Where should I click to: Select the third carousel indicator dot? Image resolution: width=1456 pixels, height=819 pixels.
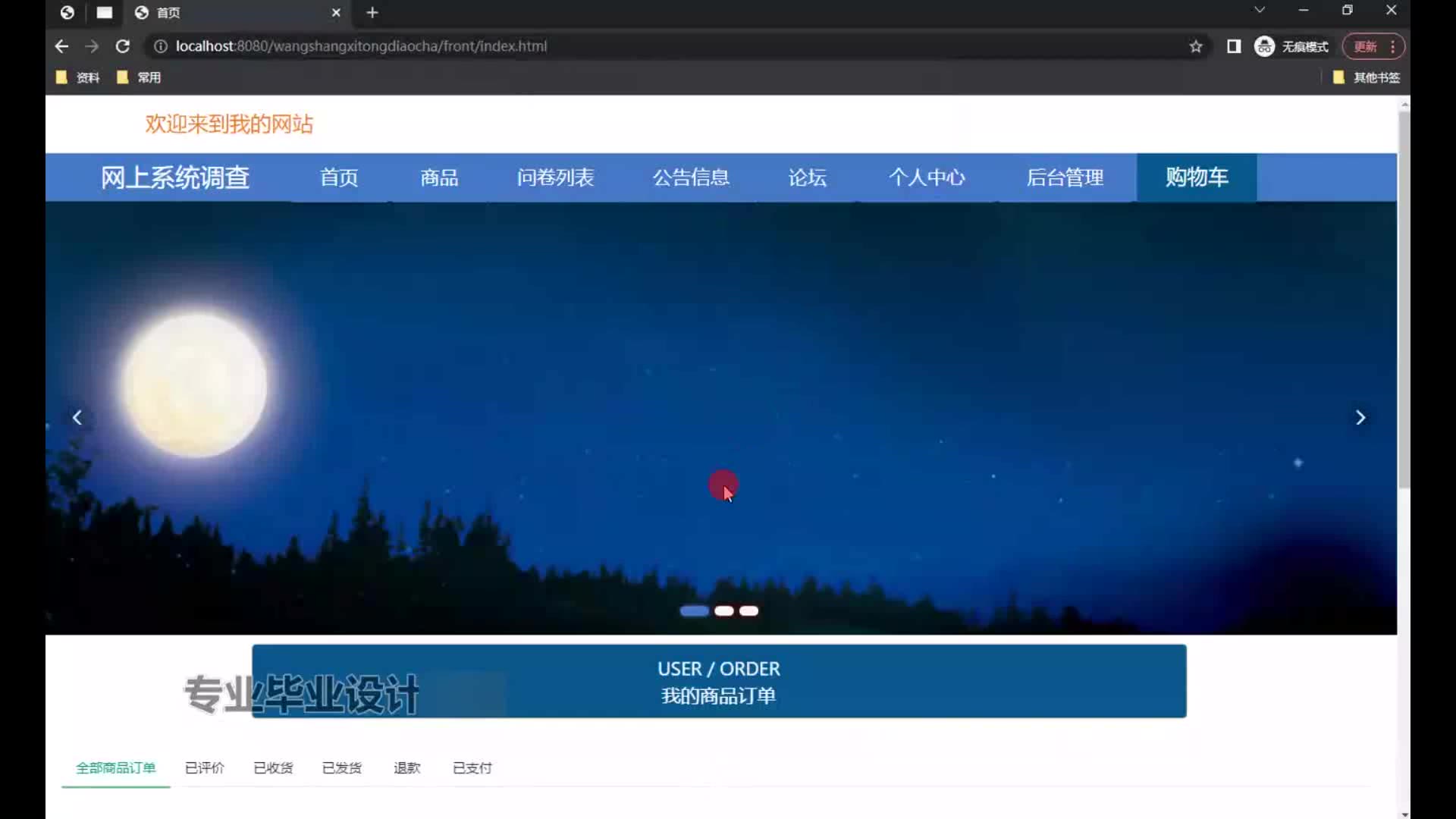coord(749,611)
